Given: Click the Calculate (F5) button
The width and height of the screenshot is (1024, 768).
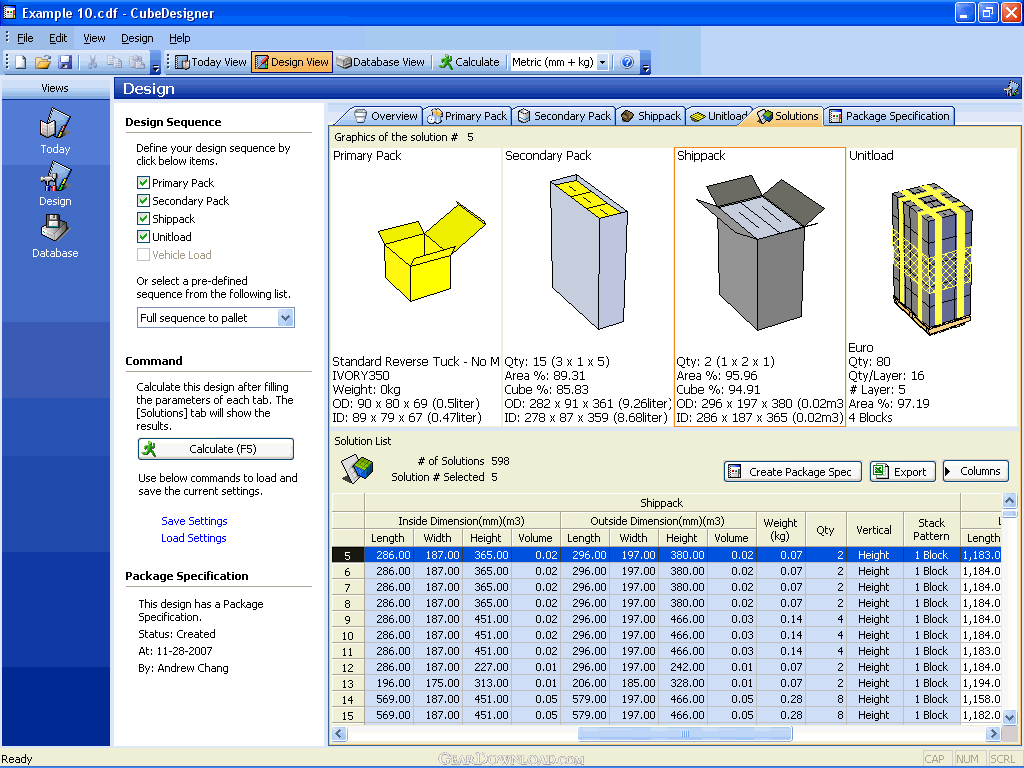Looking at the screenshot, I should [216, 449].
